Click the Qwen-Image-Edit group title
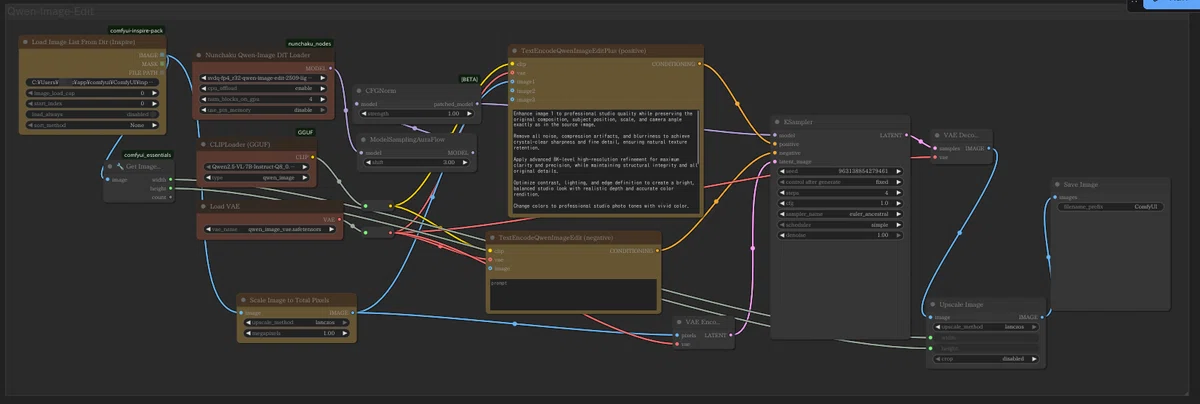This screenshot has height=404, width=1200. (51, 10)
